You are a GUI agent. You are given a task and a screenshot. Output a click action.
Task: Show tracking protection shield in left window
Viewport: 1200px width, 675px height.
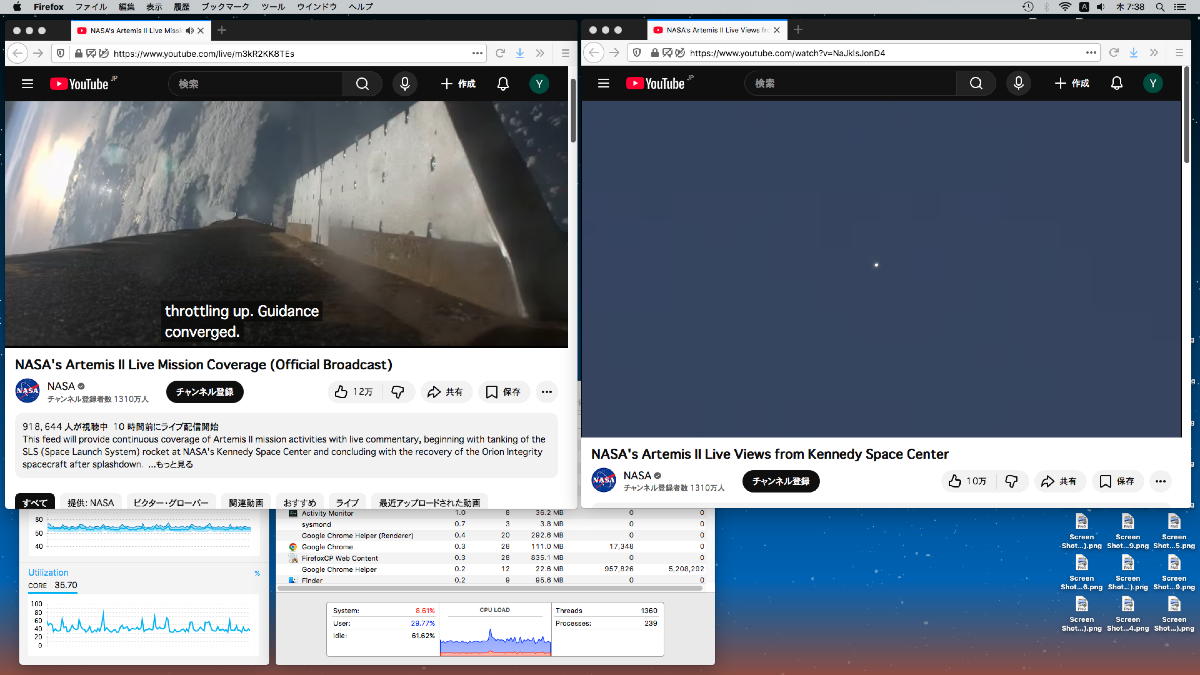pyautogui.click(x=61, y=53)
